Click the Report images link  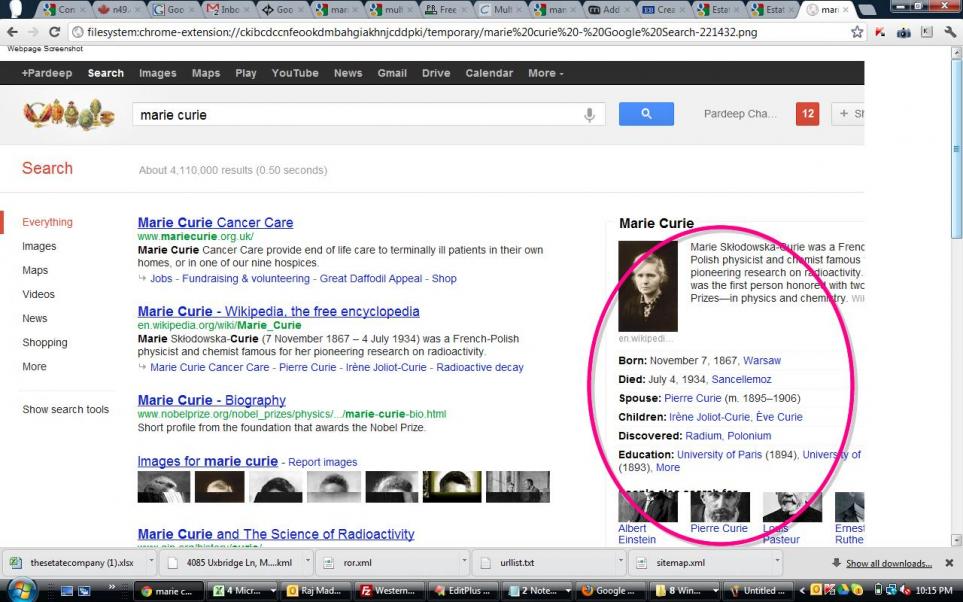(322, 462)
